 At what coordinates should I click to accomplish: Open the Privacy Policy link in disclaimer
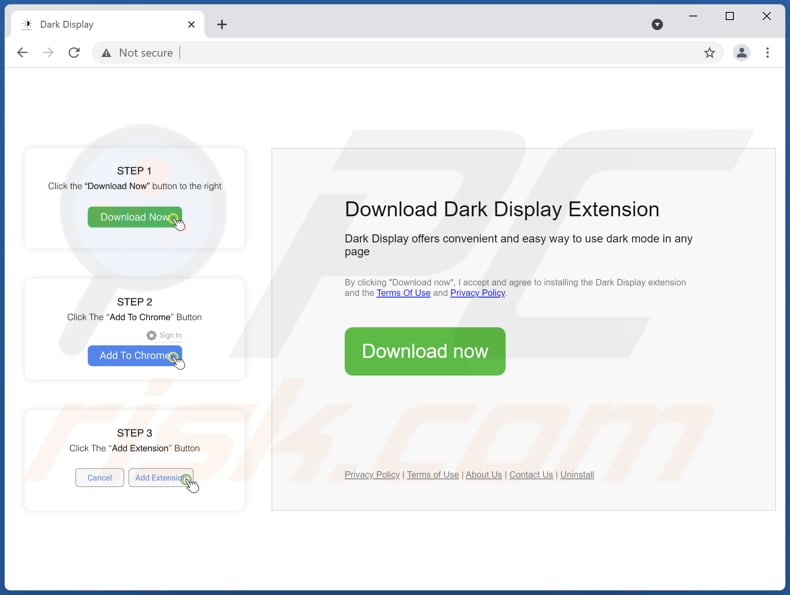tap(478, 293)
